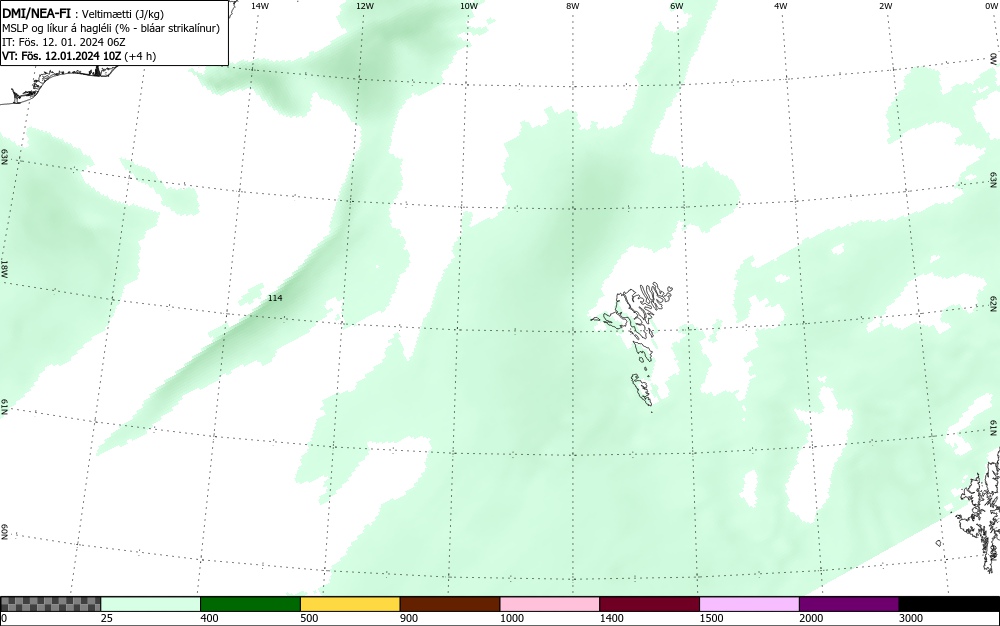Click the legend value 900
The image size is (1000, 626).
409,618
